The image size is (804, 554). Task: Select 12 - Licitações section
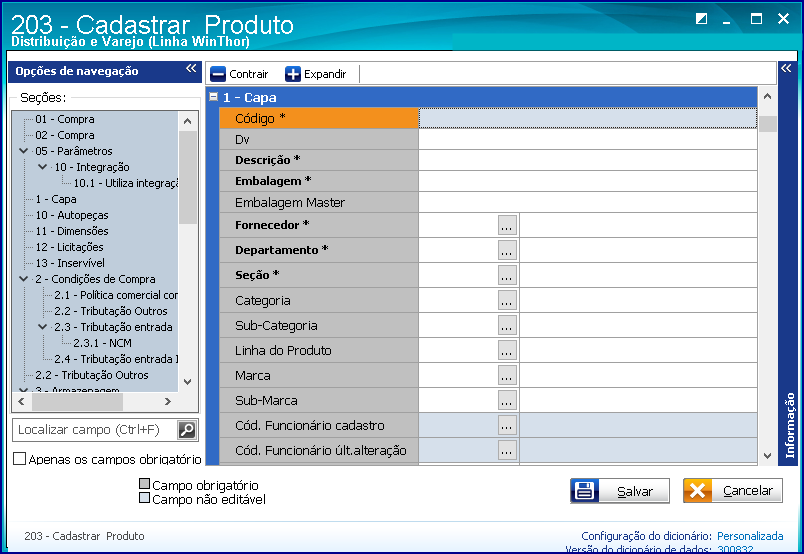(69, 247)
